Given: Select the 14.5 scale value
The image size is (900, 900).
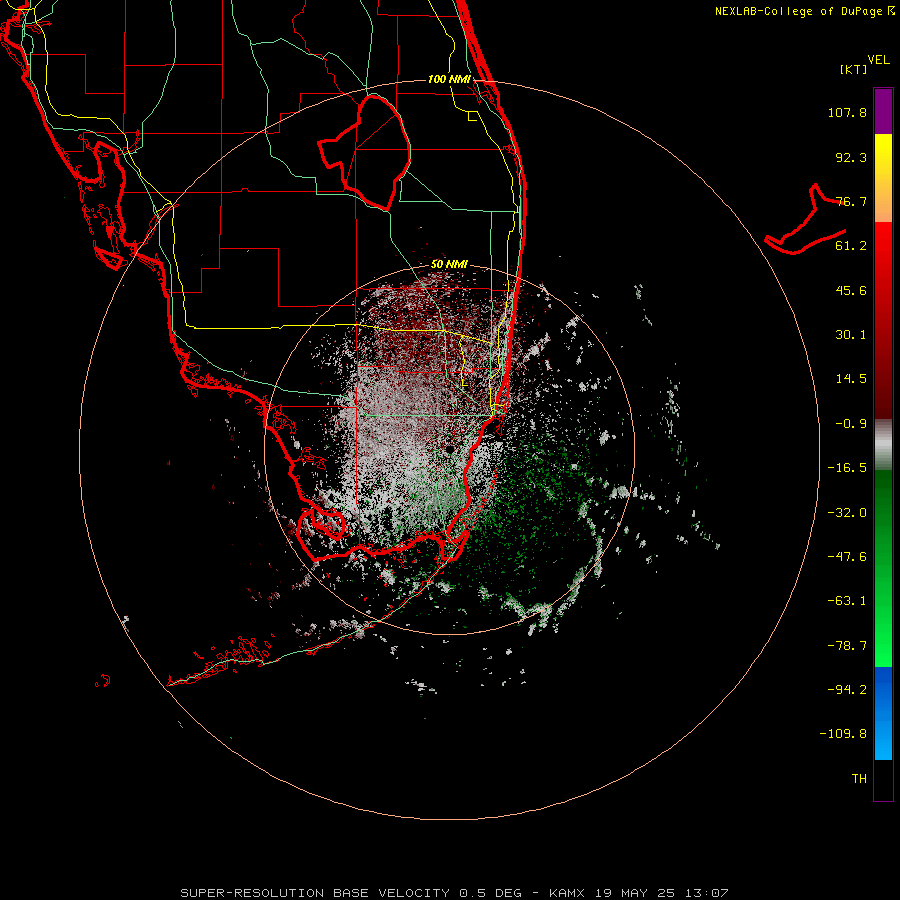Looking at the screenshot, I should pos(851,379).
